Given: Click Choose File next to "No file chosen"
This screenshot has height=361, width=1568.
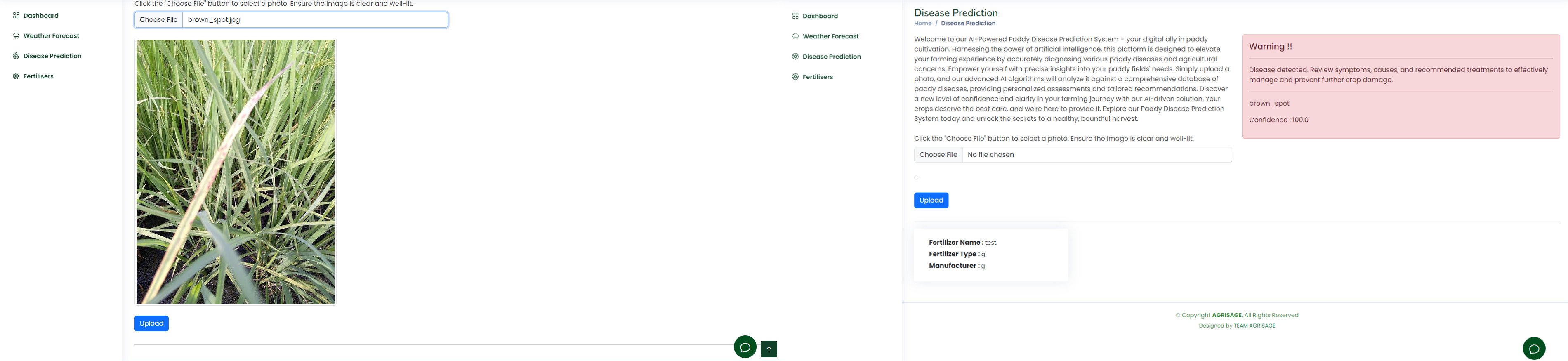Looking at the screenshot, I should click(937, 155).
